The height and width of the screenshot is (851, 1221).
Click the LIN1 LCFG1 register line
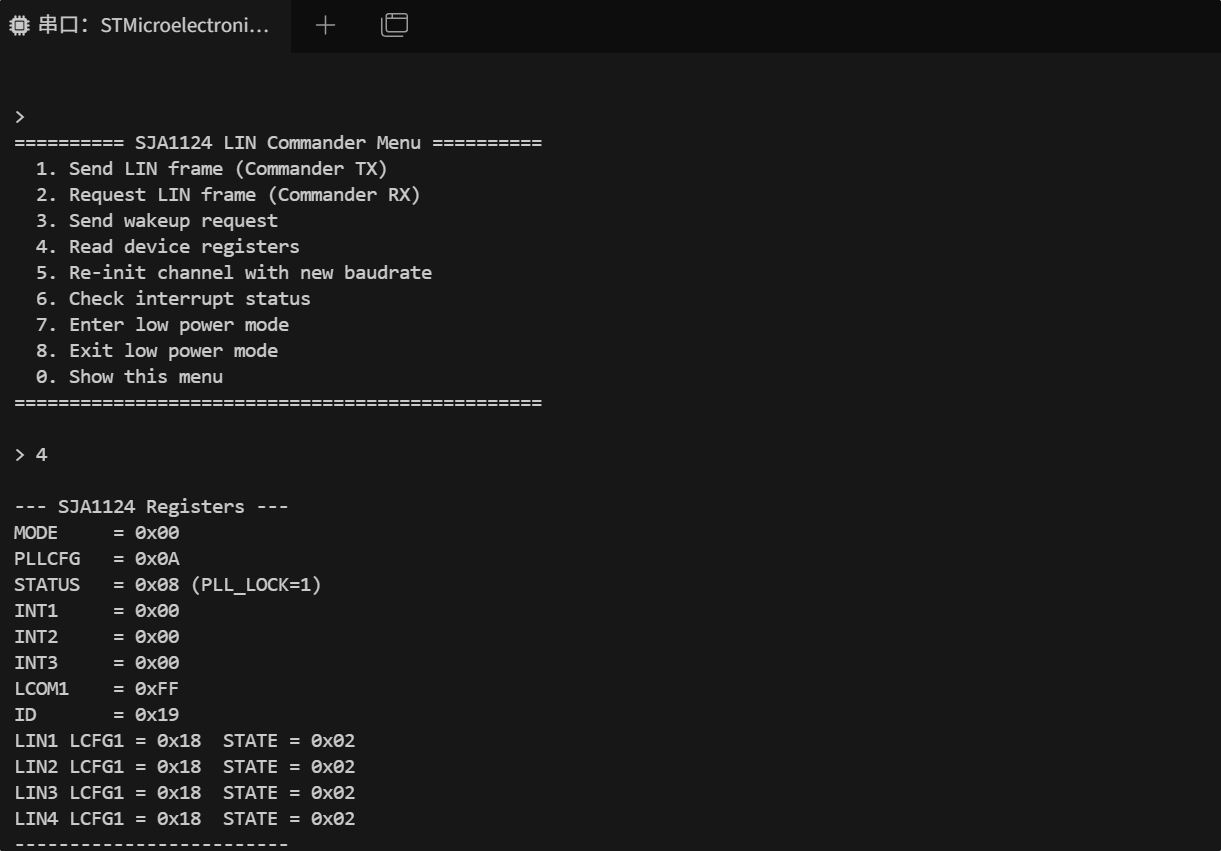pyautogui.click(x=185, y=741)
